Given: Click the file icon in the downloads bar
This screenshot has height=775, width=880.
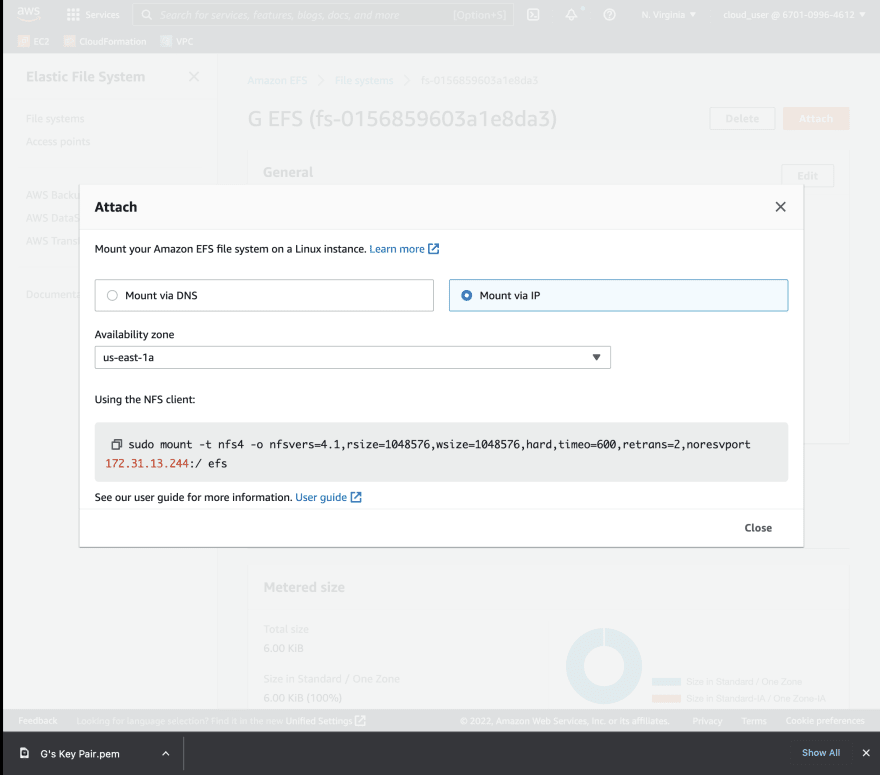Looking at the screenshot, I should pos(24,753).
